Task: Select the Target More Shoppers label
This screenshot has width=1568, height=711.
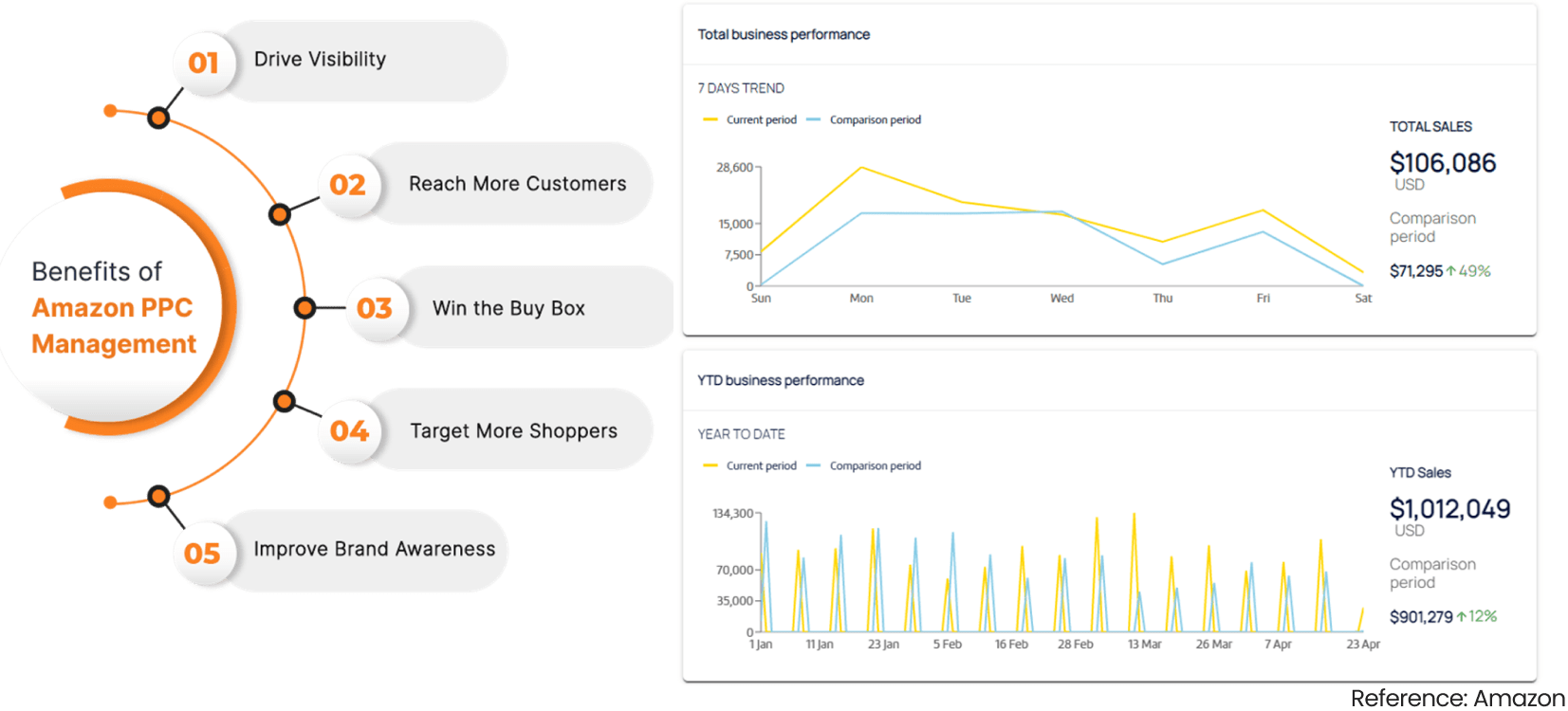Action: click(x=513, y=431)
